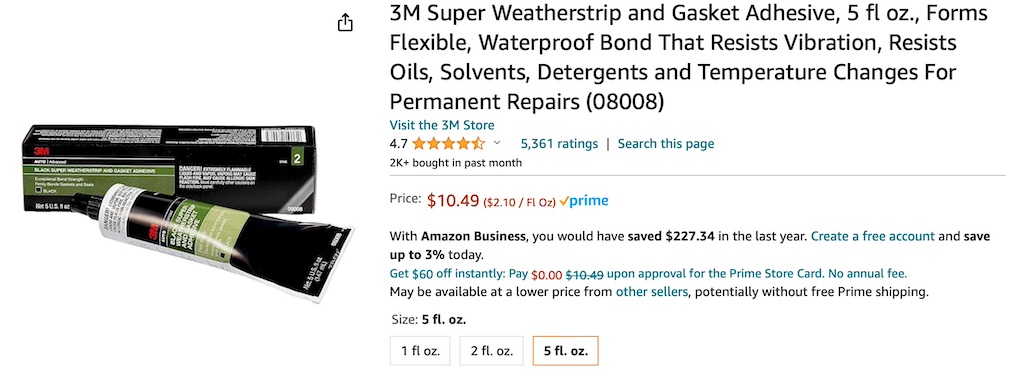Screen dimensions: 1024x372
Task: Click the product title text
Action: point(689,57)
